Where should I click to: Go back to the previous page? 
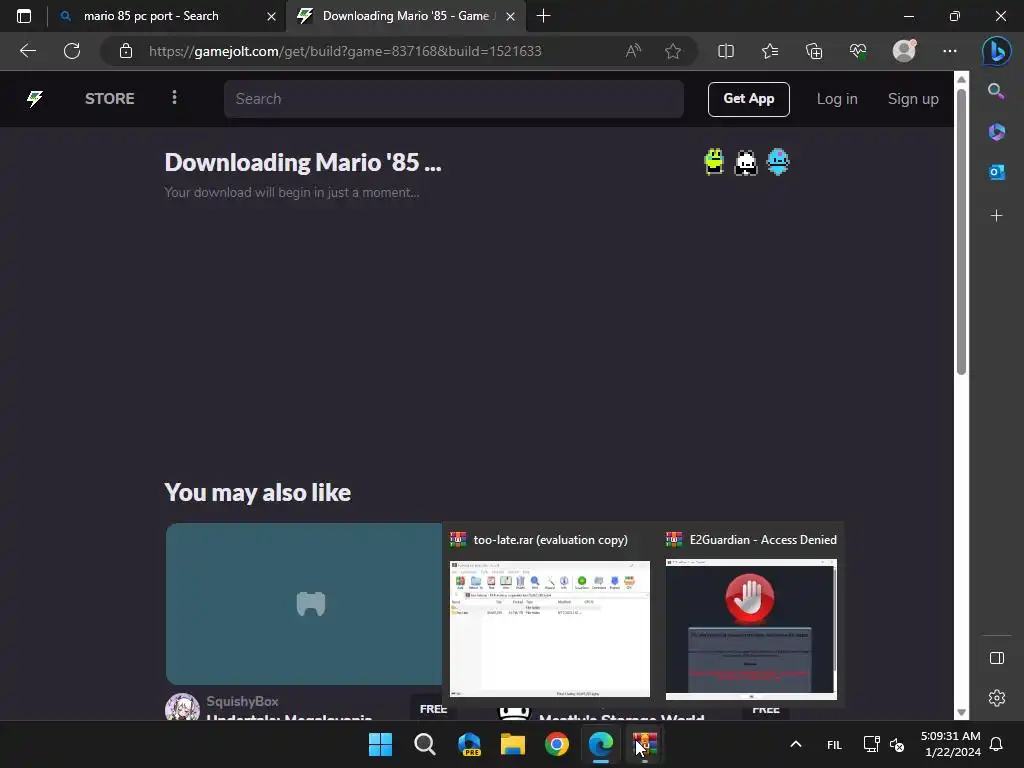28,51
